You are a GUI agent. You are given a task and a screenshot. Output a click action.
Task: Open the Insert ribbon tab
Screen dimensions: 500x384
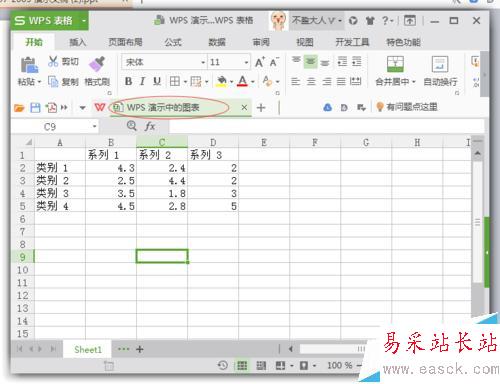78,42
